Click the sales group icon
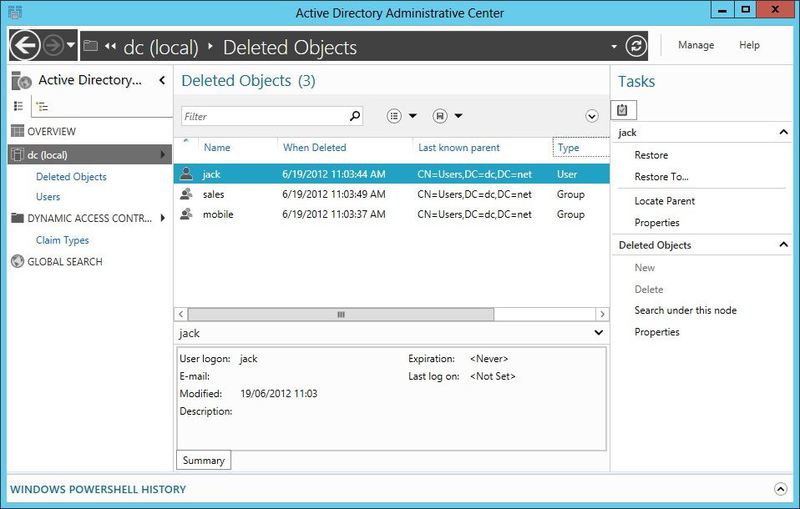800x509 pixels. point(186,194)
